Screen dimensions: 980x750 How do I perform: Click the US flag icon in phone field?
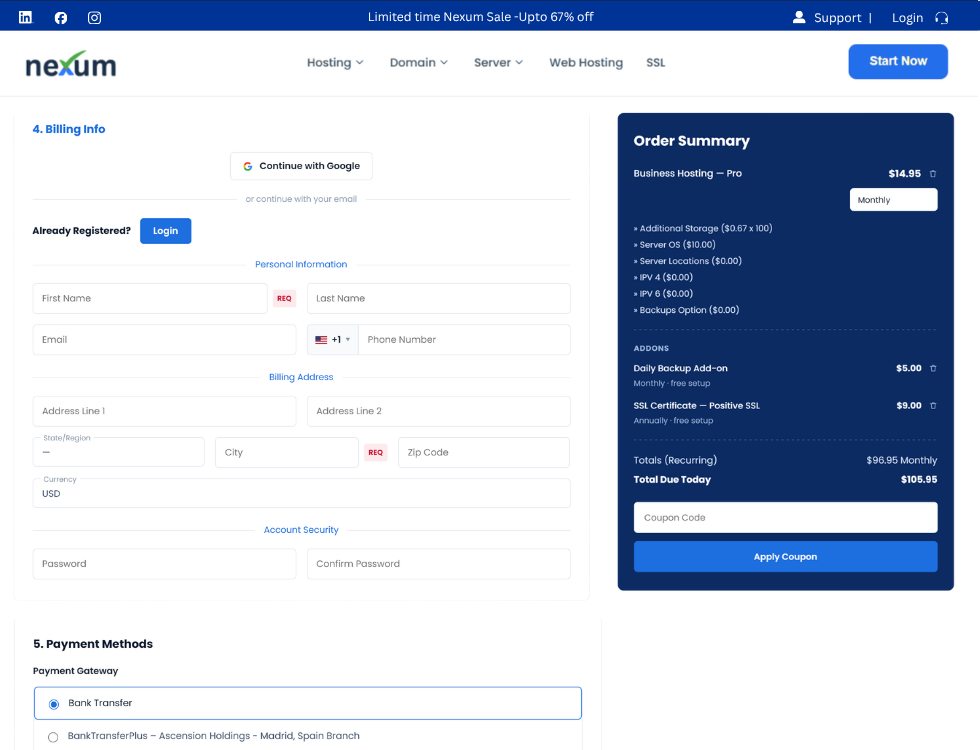tap(321, 340)
